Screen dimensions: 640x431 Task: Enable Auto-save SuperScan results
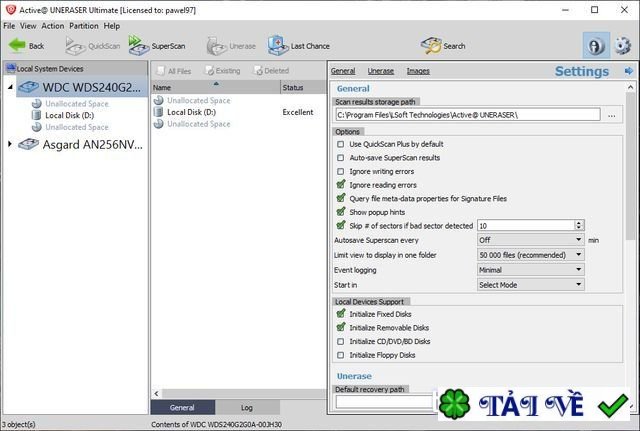(x=340, y=158)
